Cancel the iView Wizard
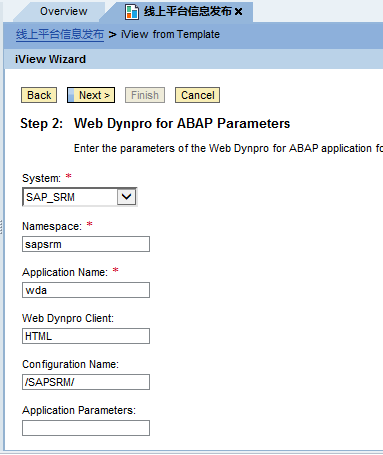The width and height of the screenshot is (383, 455). click(197, 95)
